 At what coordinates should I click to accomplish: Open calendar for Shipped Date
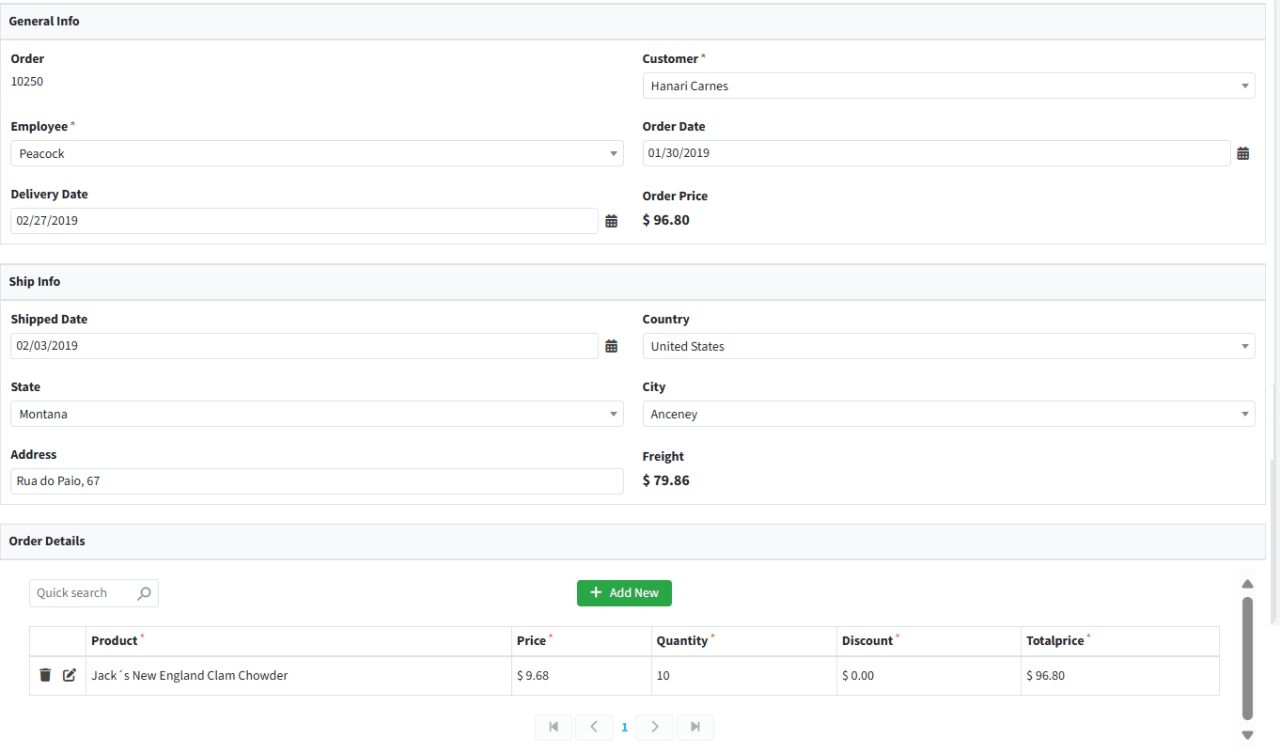(611, 346)
